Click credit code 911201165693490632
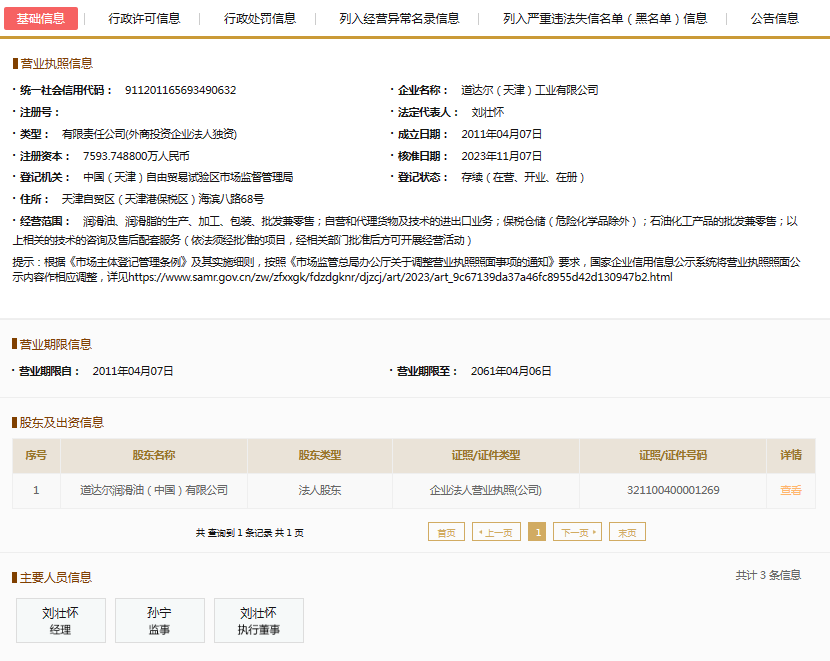Viewport: 830px width, 661px height. (x=181, y=90)
